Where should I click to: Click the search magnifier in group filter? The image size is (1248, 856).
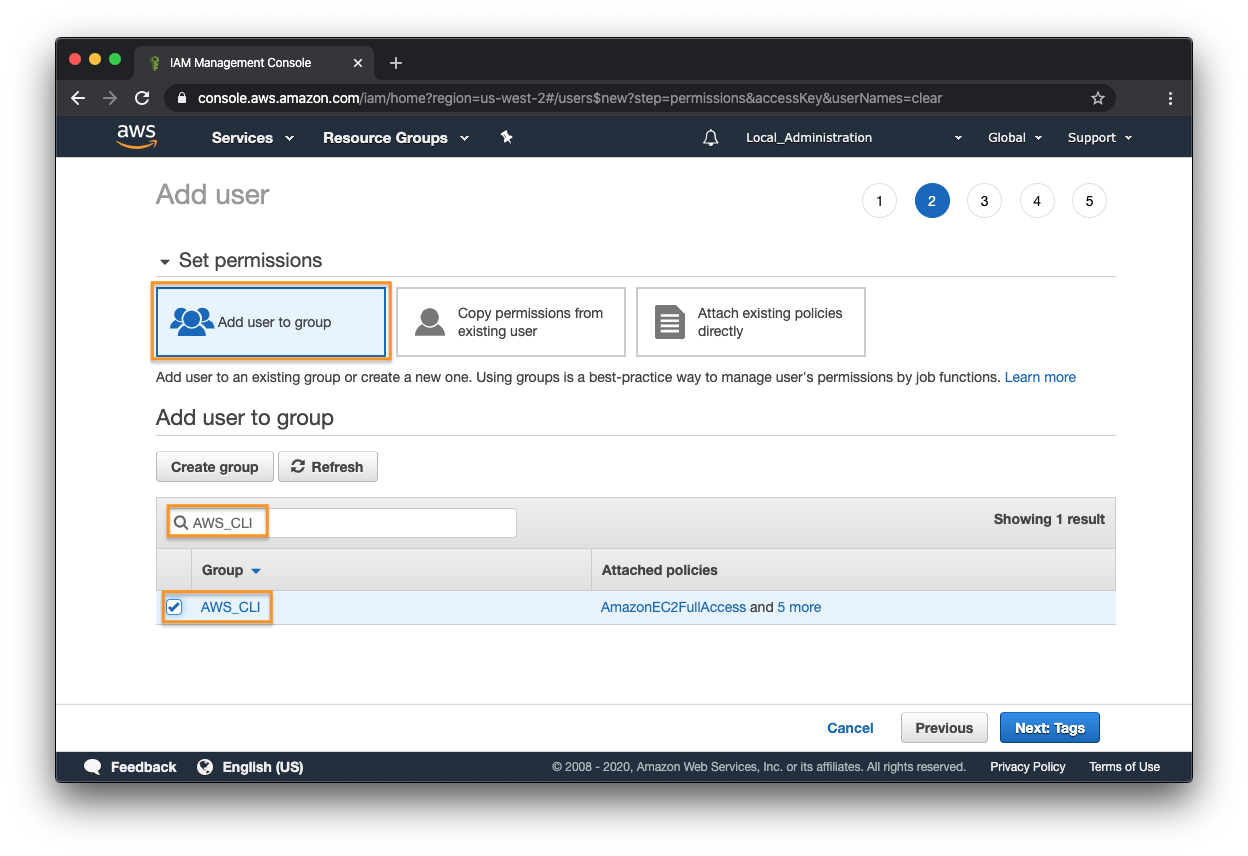click(181, 522)
